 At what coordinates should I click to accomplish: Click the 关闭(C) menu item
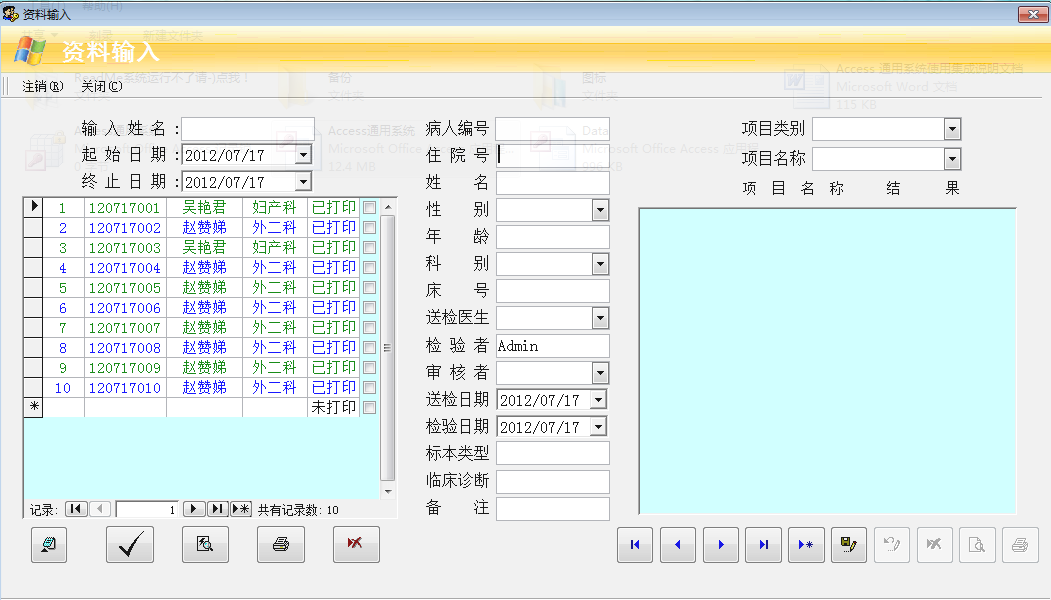pos(102,86)
